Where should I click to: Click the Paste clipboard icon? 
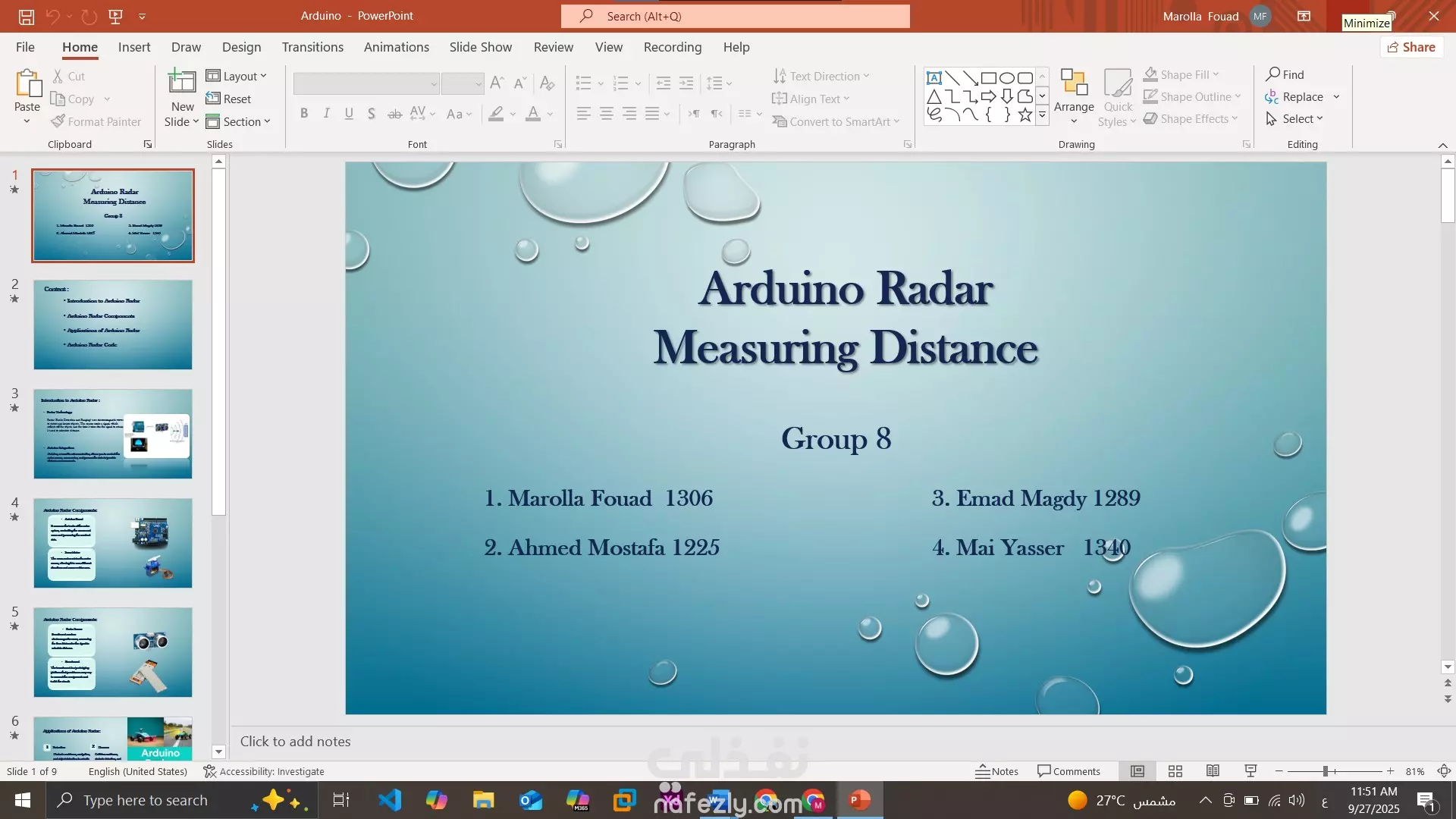[x=27, y=84]
